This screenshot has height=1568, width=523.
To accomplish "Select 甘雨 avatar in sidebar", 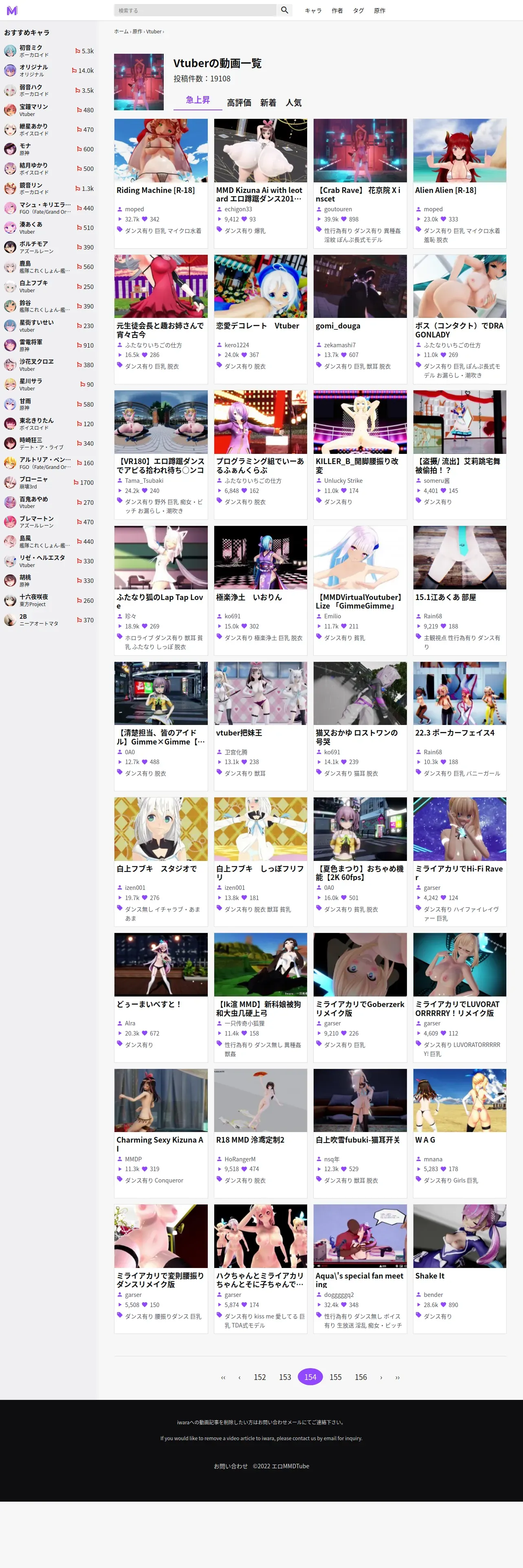I will click(10, 404).
